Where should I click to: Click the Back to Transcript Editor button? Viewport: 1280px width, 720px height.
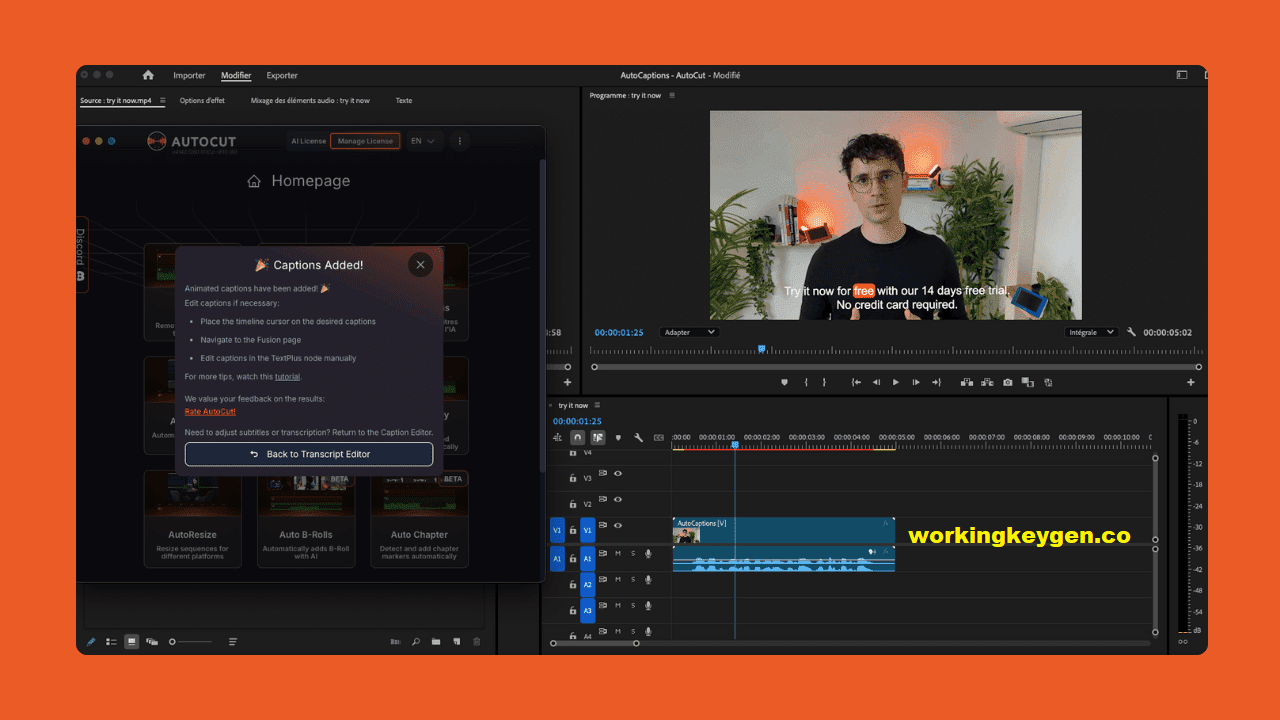(x=308, y=453)
